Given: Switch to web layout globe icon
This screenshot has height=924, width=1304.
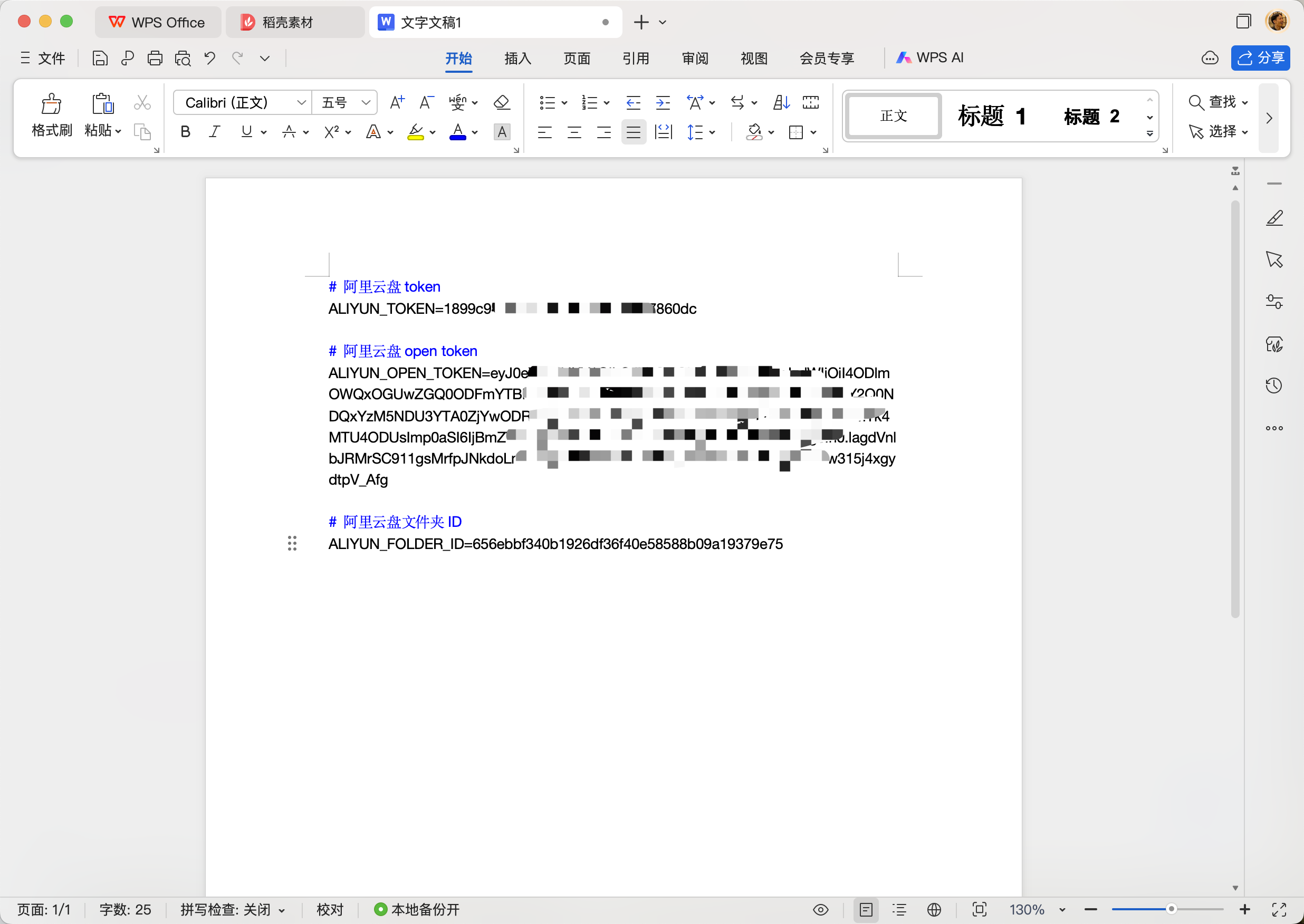Looking at the screenshot, I should (934, 910).
